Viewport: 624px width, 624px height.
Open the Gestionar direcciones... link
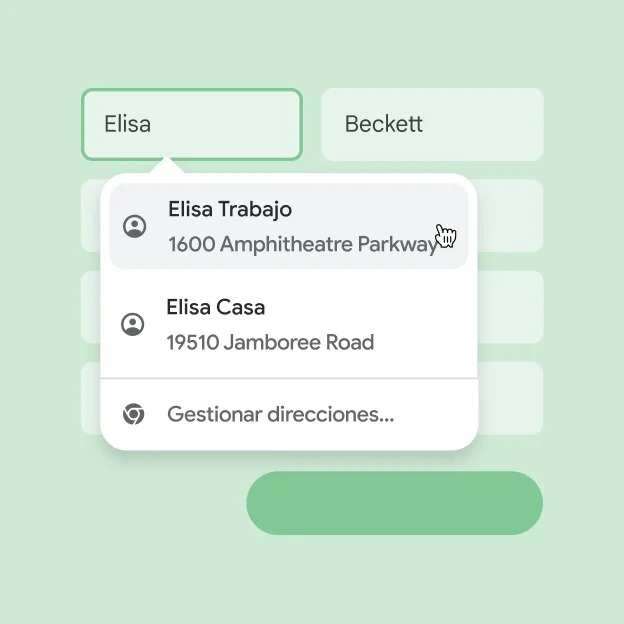280,414
